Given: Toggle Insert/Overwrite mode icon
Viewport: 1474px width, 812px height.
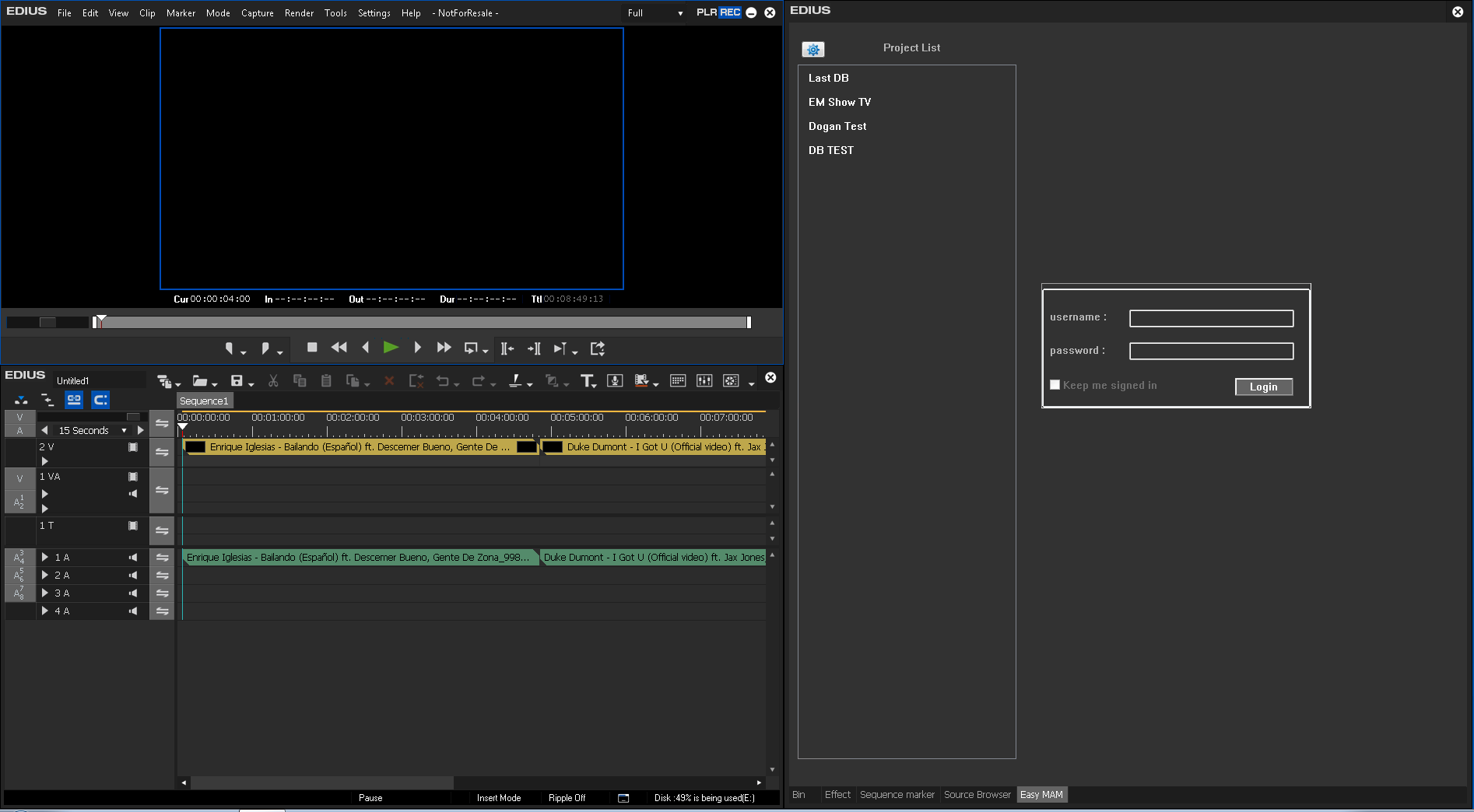Looking at the screenshot, I should click(x=21, y=400).
